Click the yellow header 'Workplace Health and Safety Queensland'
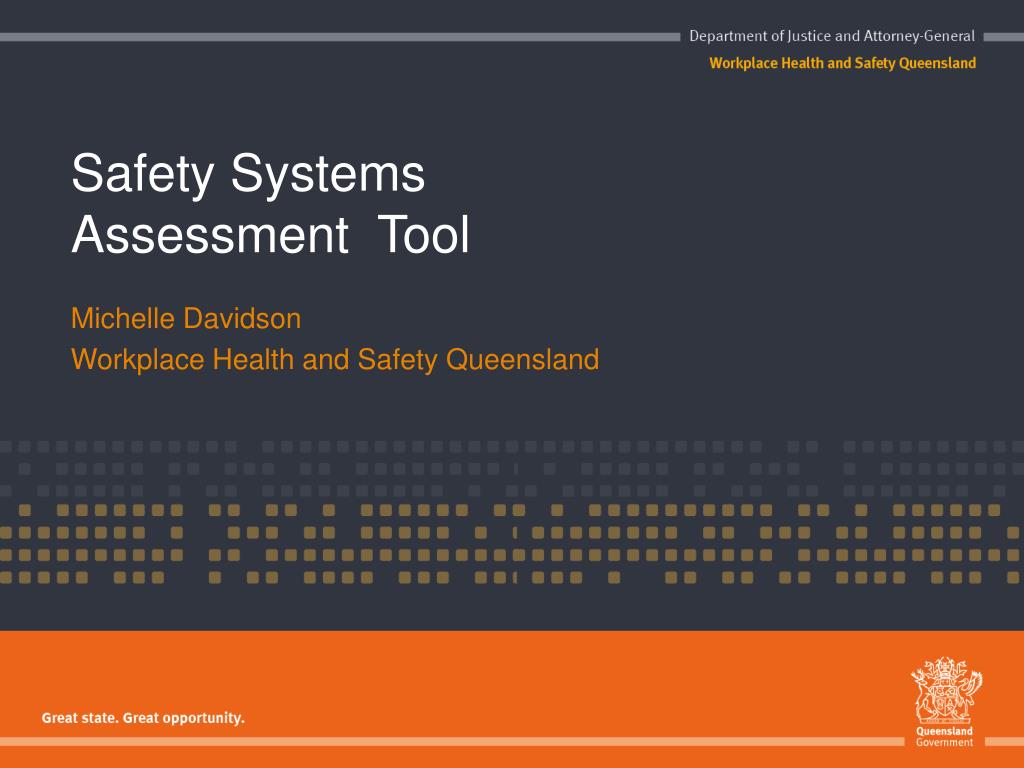 point(842,63)
